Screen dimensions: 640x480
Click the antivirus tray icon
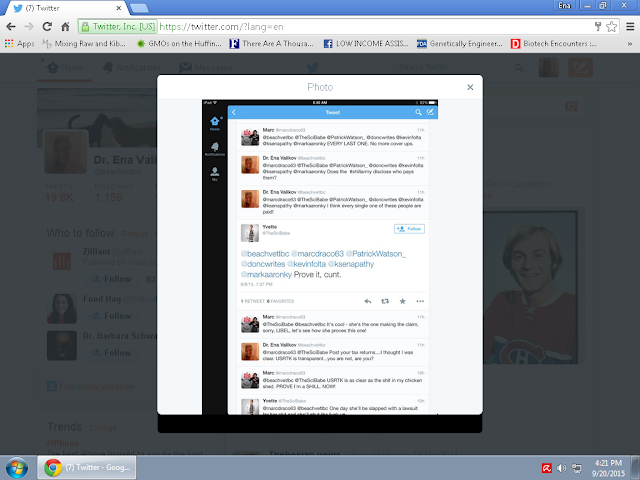pyautogui.click(x=547, y=468)
